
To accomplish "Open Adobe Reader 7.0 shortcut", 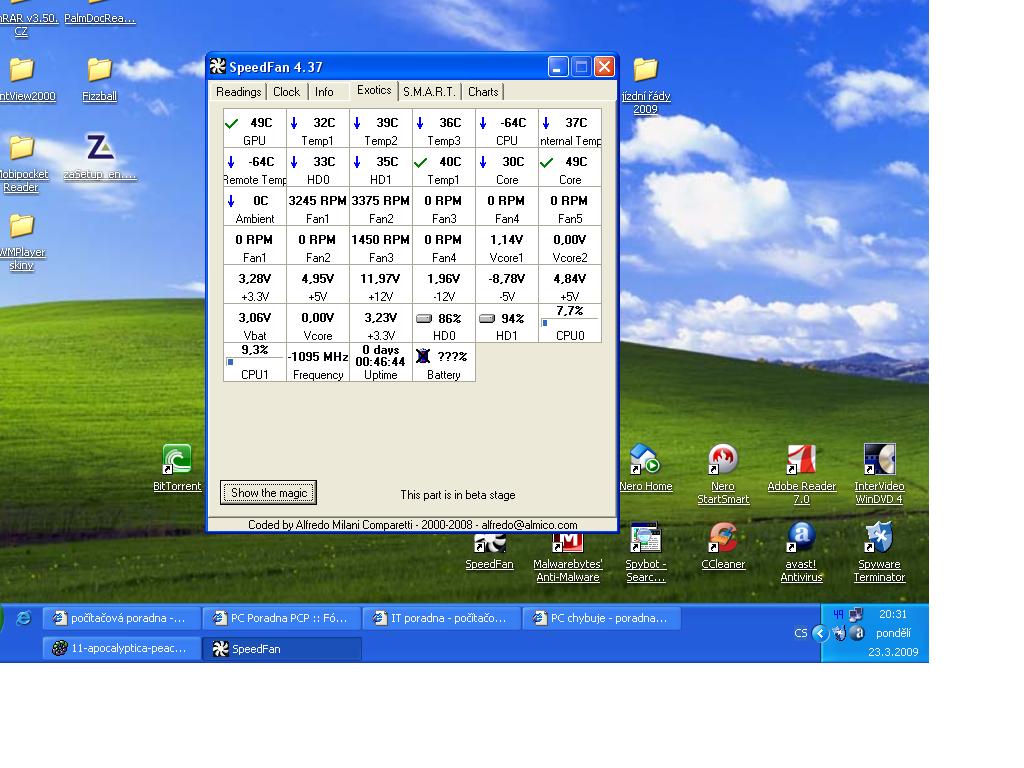I will pyautogui.click(x=800, y=461).
